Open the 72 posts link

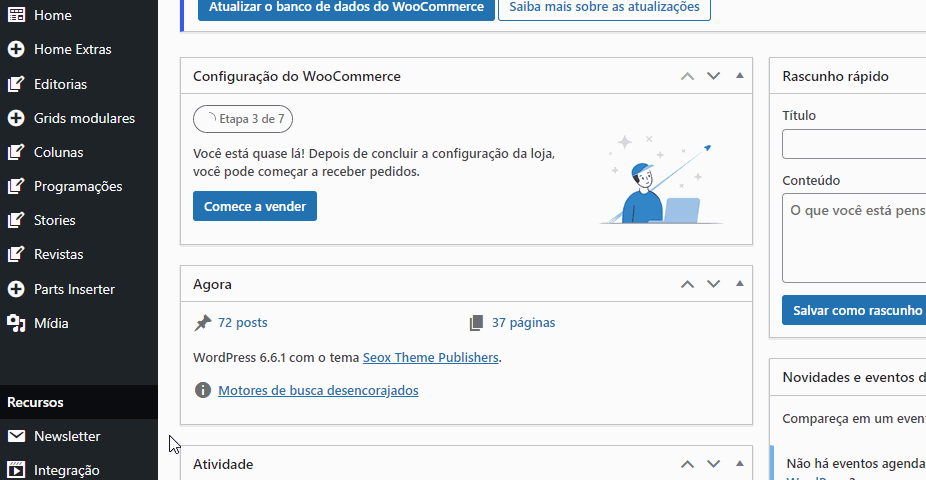243,322
